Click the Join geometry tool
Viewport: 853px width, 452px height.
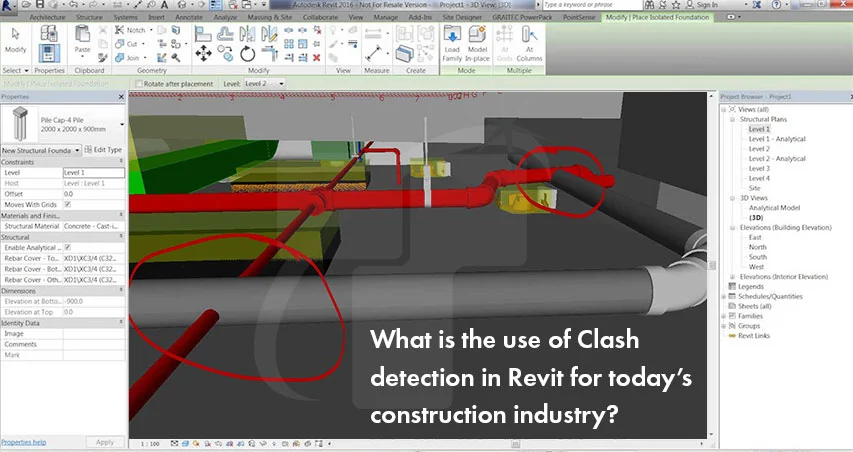tap(129, 58)
